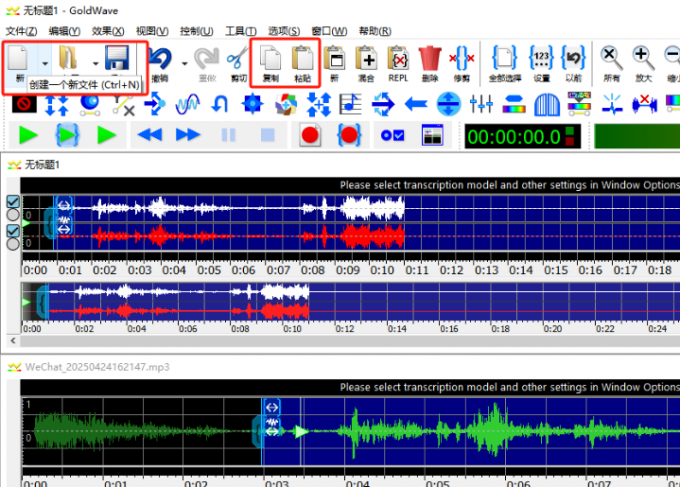Screen dimensions: 680x487
Task: Click the Undo (撤销) arrow icon
Action: (160, 58)
